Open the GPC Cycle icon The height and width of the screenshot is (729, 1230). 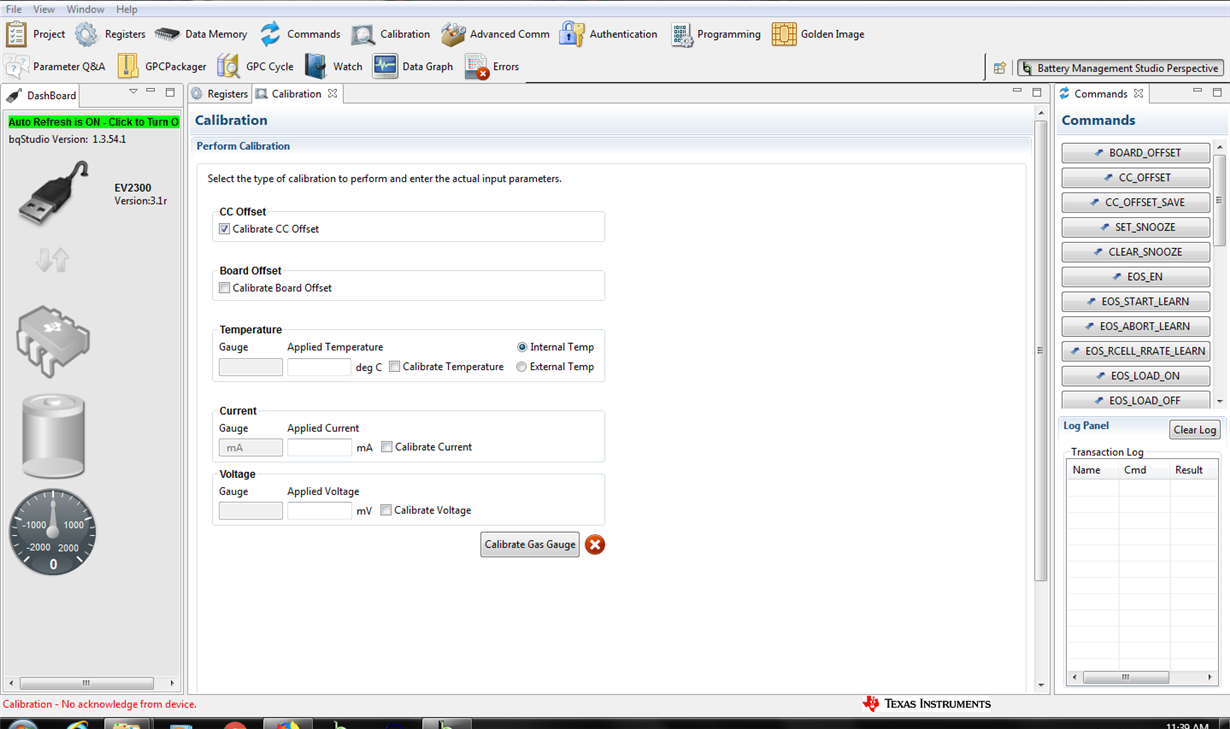228,67
